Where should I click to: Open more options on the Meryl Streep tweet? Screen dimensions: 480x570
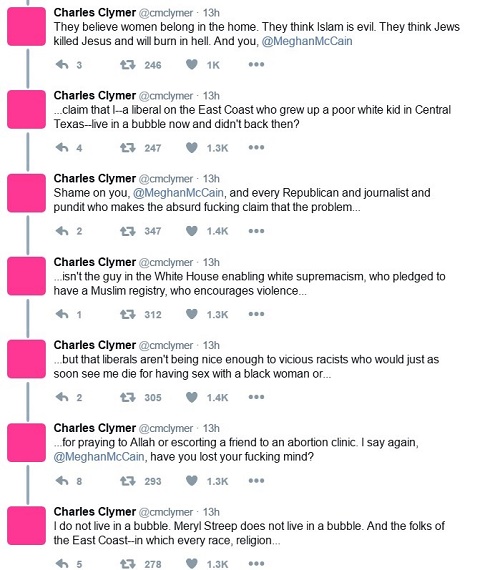[256, 564]
